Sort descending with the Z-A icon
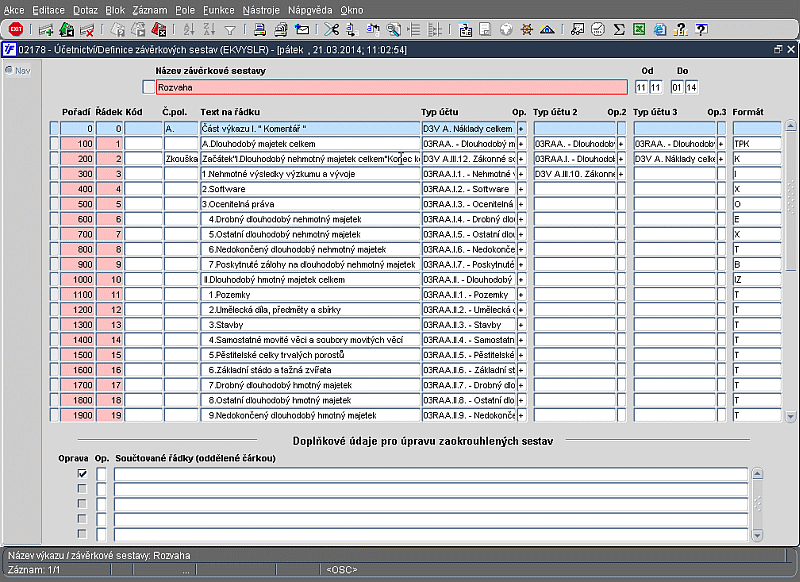The height and width of the screenshot is (582, 800). (209, 30)
